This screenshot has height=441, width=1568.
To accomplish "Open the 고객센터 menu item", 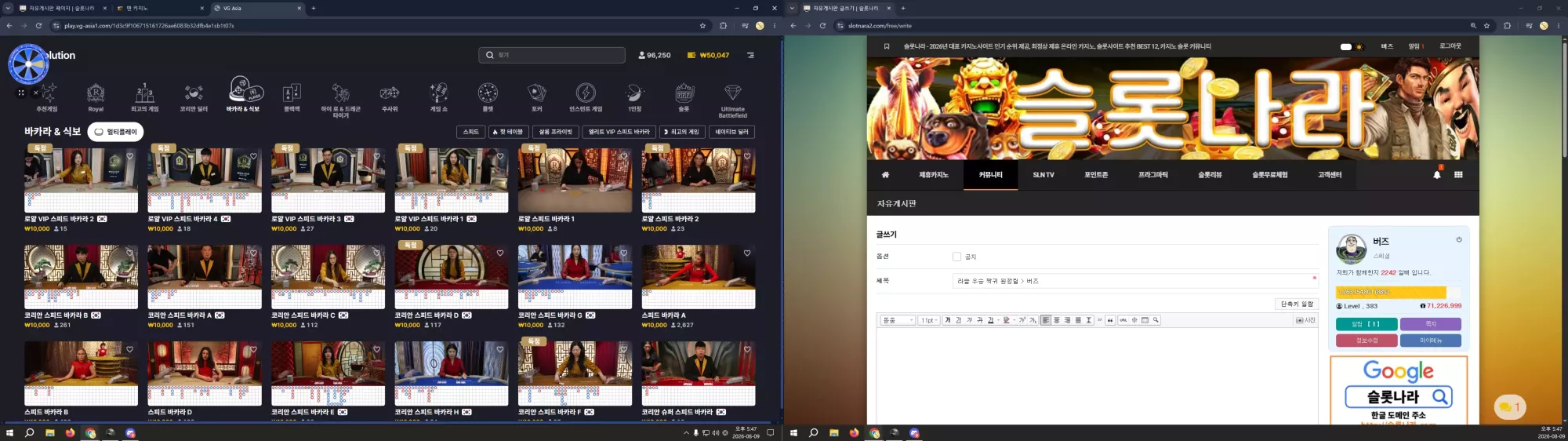I will (x=1330, y=175).
